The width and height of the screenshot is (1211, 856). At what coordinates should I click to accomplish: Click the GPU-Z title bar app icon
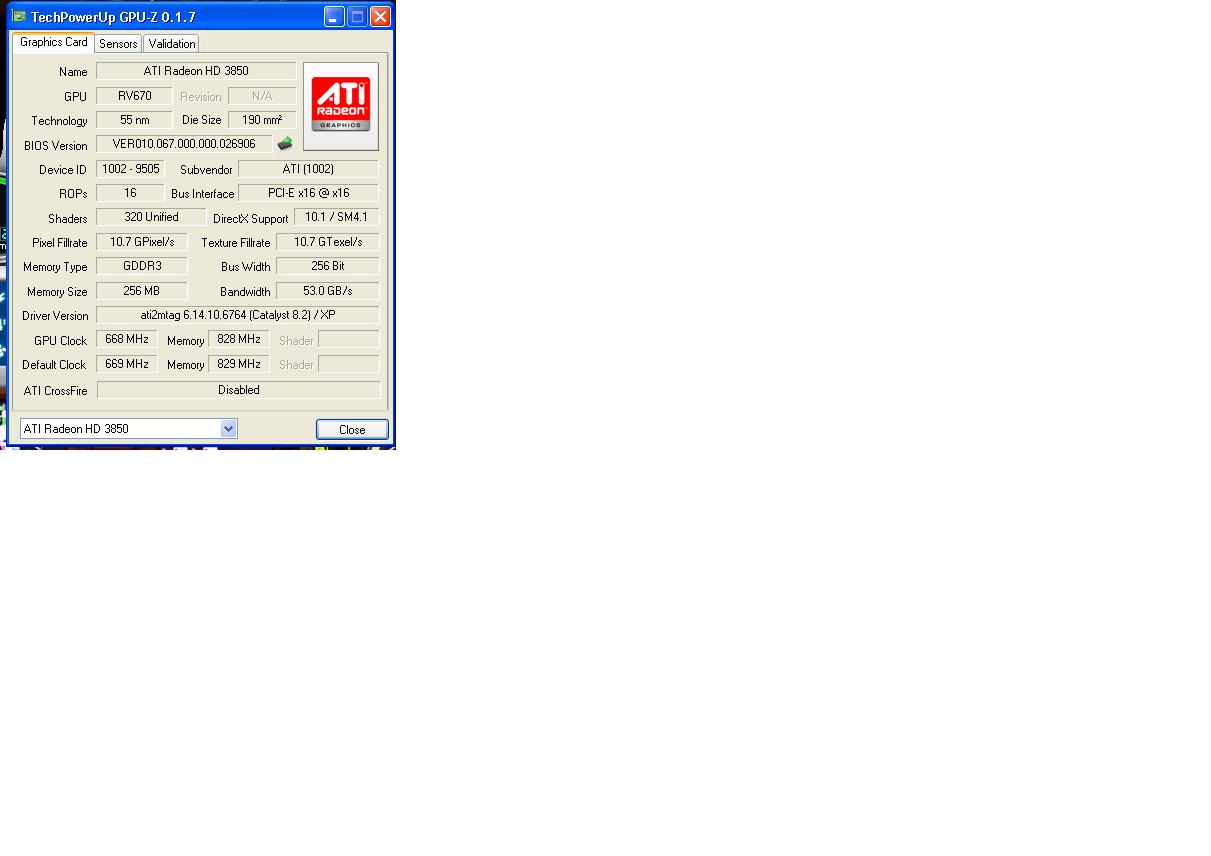(x=18, y=16)
